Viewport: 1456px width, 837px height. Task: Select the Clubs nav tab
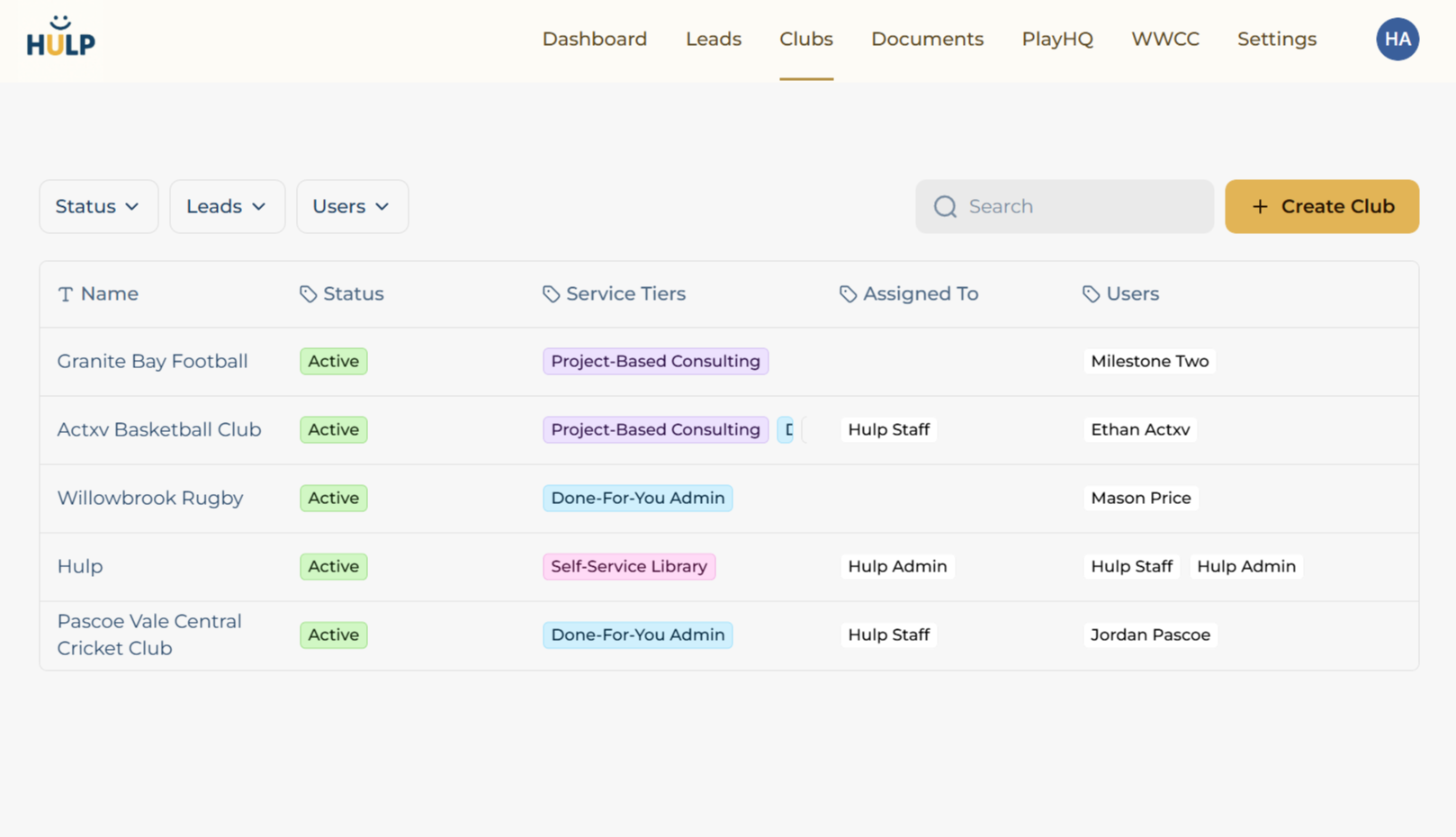tap(806, 39)
